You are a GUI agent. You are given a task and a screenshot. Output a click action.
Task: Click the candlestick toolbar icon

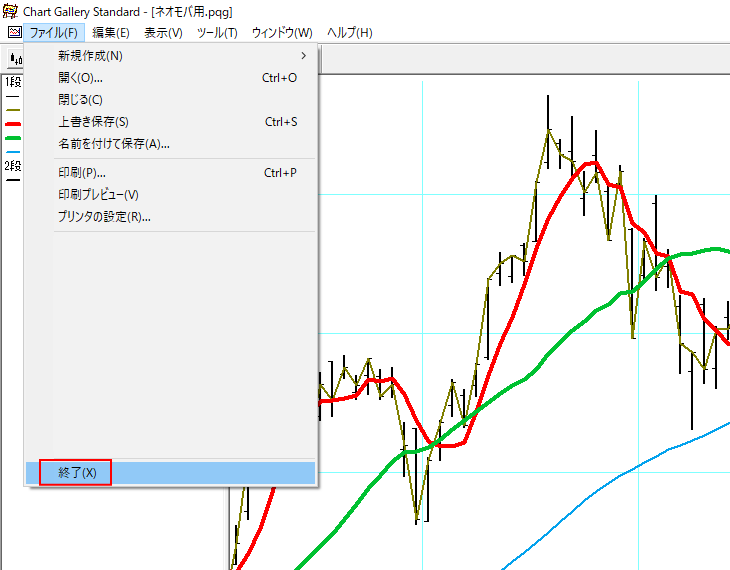tap(15, 59)
